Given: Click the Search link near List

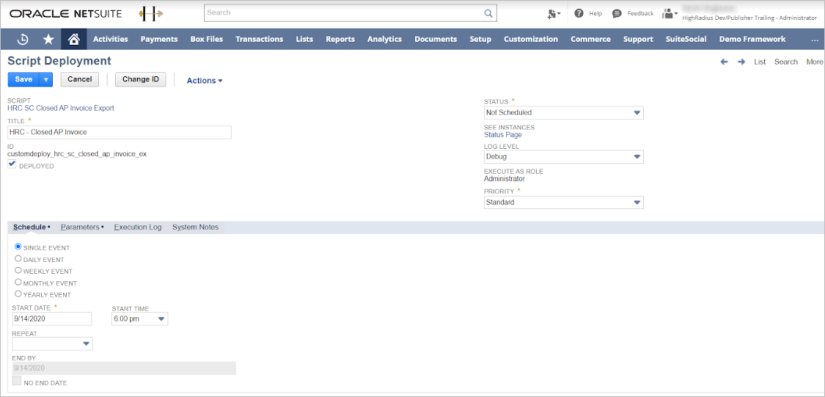Looking at the screenshot, I should (786, 62).
